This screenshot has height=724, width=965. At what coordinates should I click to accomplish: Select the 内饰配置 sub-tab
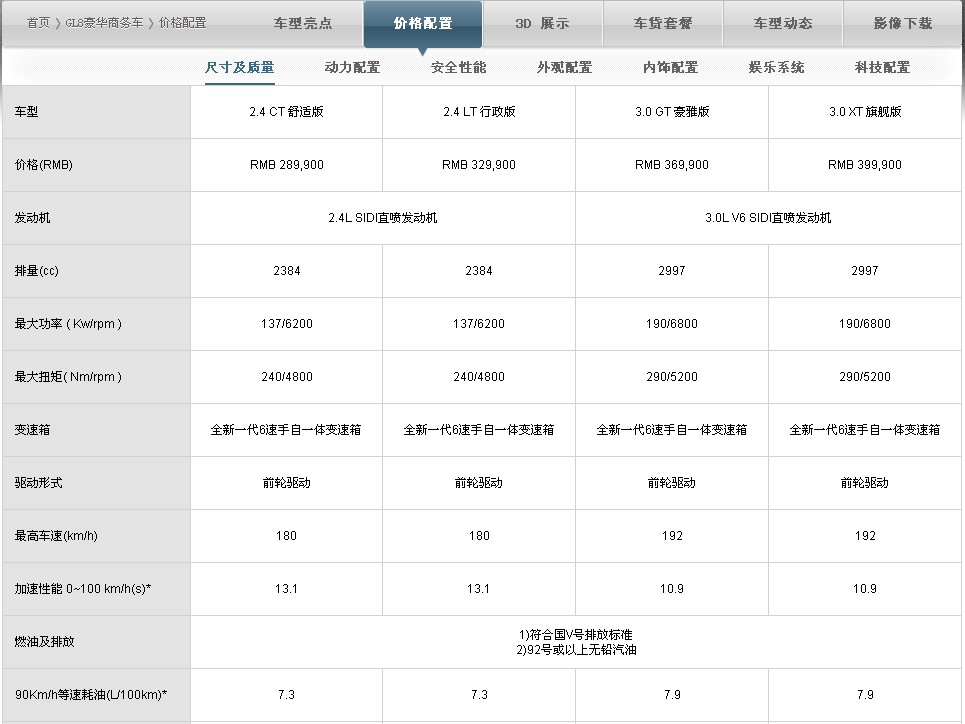tap(671, 67)
